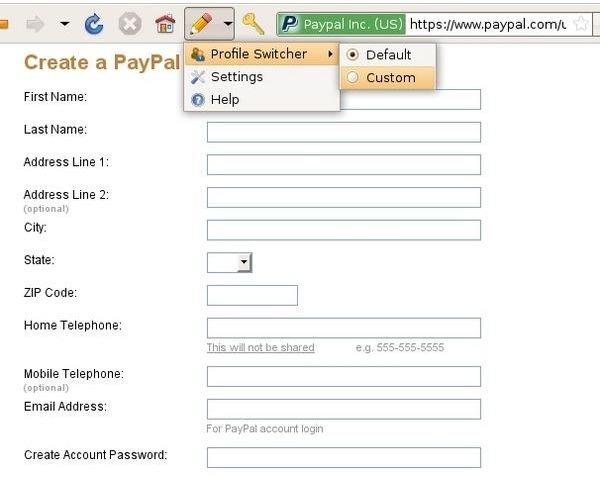Click the 'For PayPal account login' text
Screen dimensions: 600x481
(x=265, y=429)
